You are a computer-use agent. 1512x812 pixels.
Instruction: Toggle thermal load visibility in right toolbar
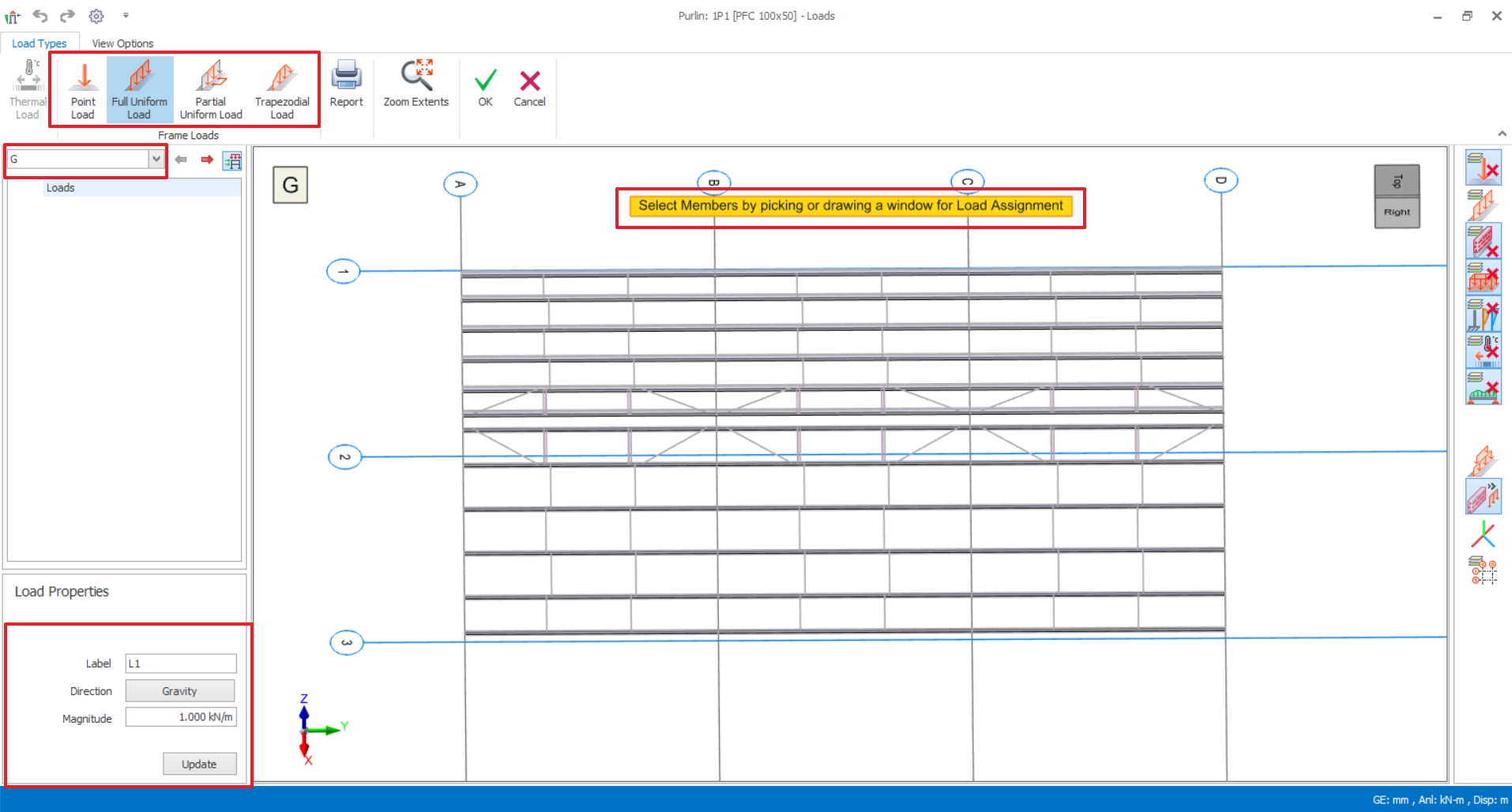[1483, 350]
